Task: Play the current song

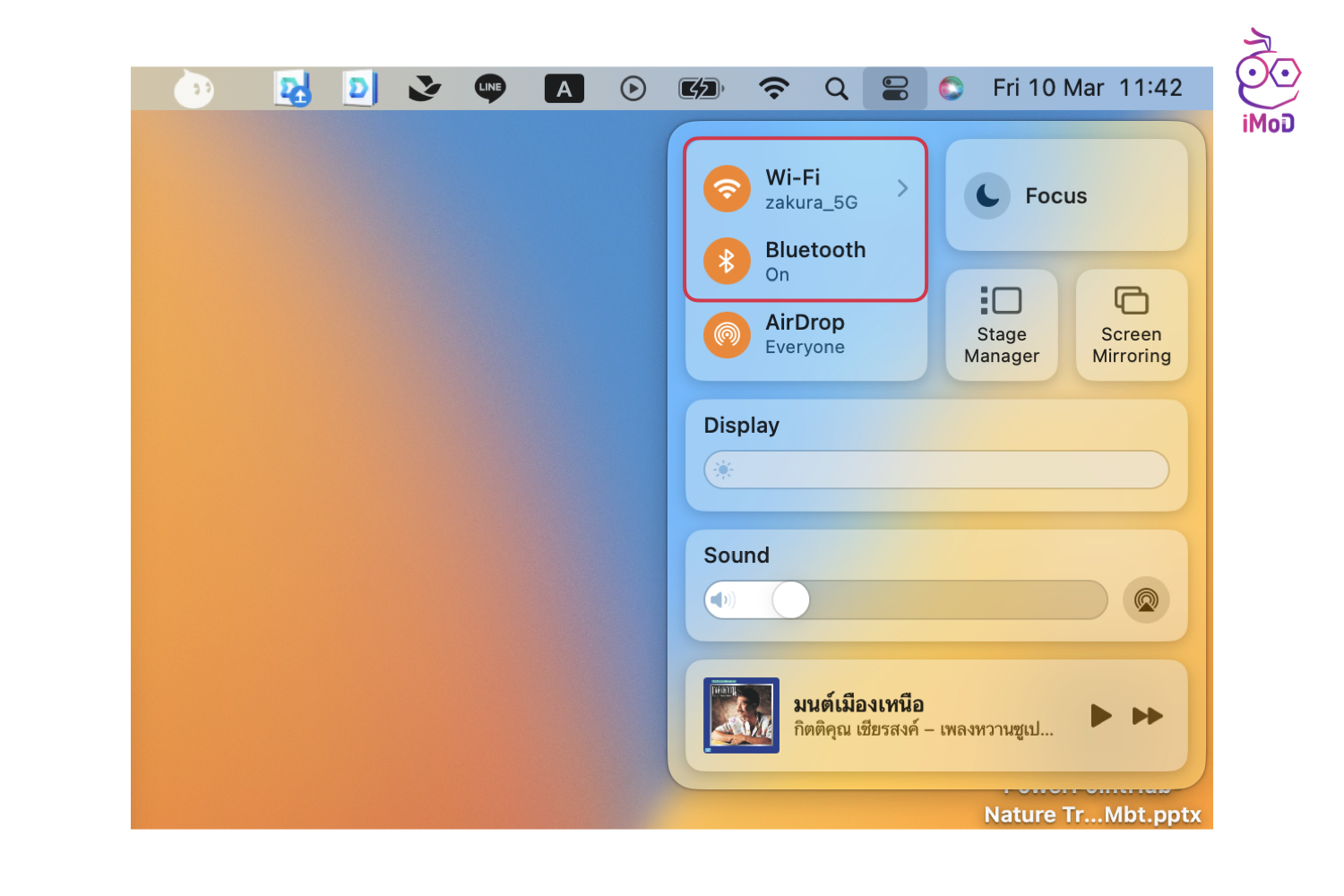Action: click(x=1101, y=715)
